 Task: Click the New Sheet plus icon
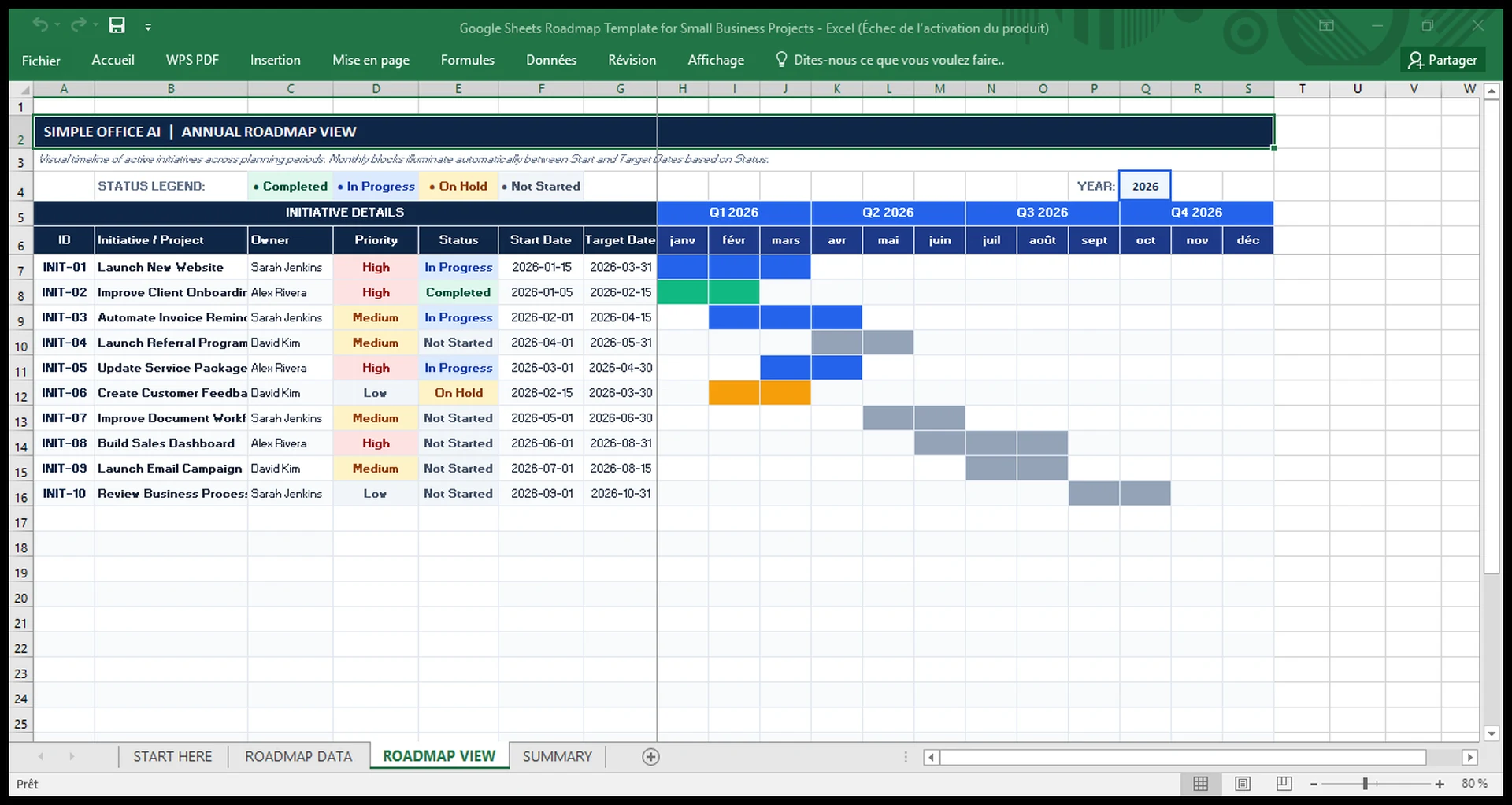coord(650,757)
